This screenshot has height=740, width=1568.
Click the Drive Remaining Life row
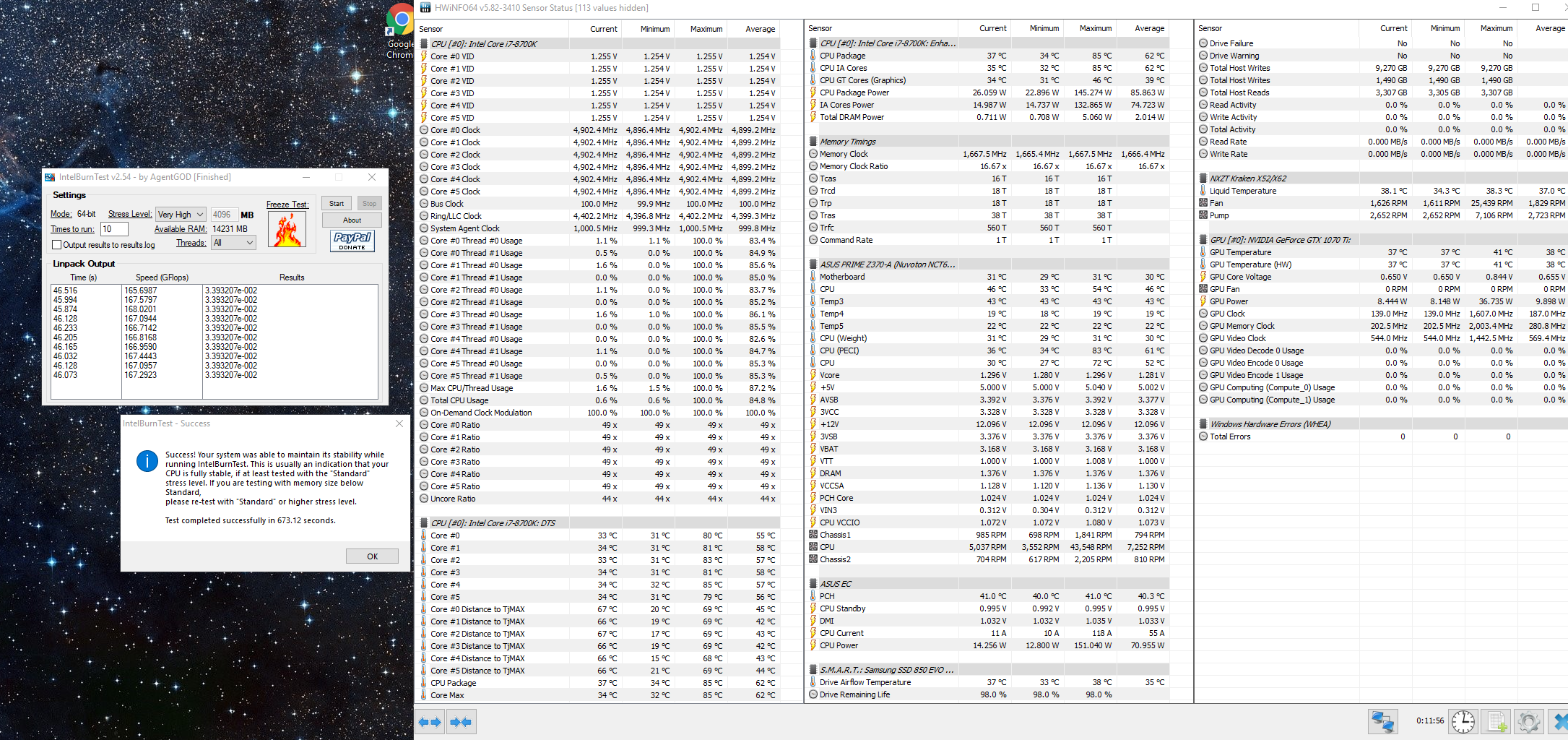[988, 694]
